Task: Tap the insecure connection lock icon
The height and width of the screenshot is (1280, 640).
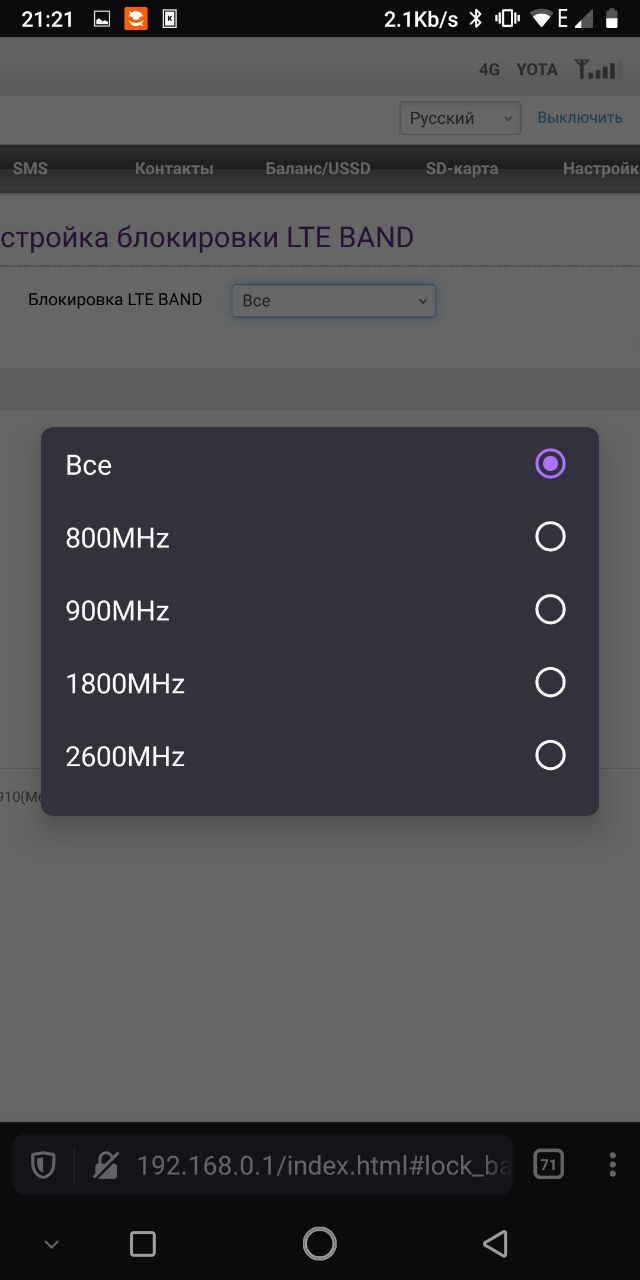Action: pyautogui.click(x=105, y=1165)
